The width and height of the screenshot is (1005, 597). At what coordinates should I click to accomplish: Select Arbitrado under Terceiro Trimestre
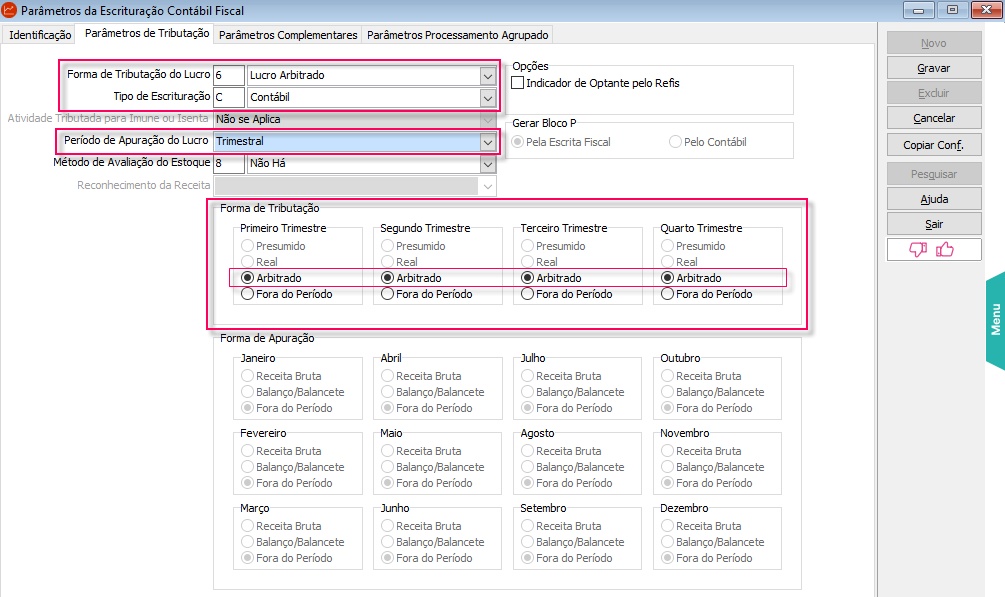527,278
